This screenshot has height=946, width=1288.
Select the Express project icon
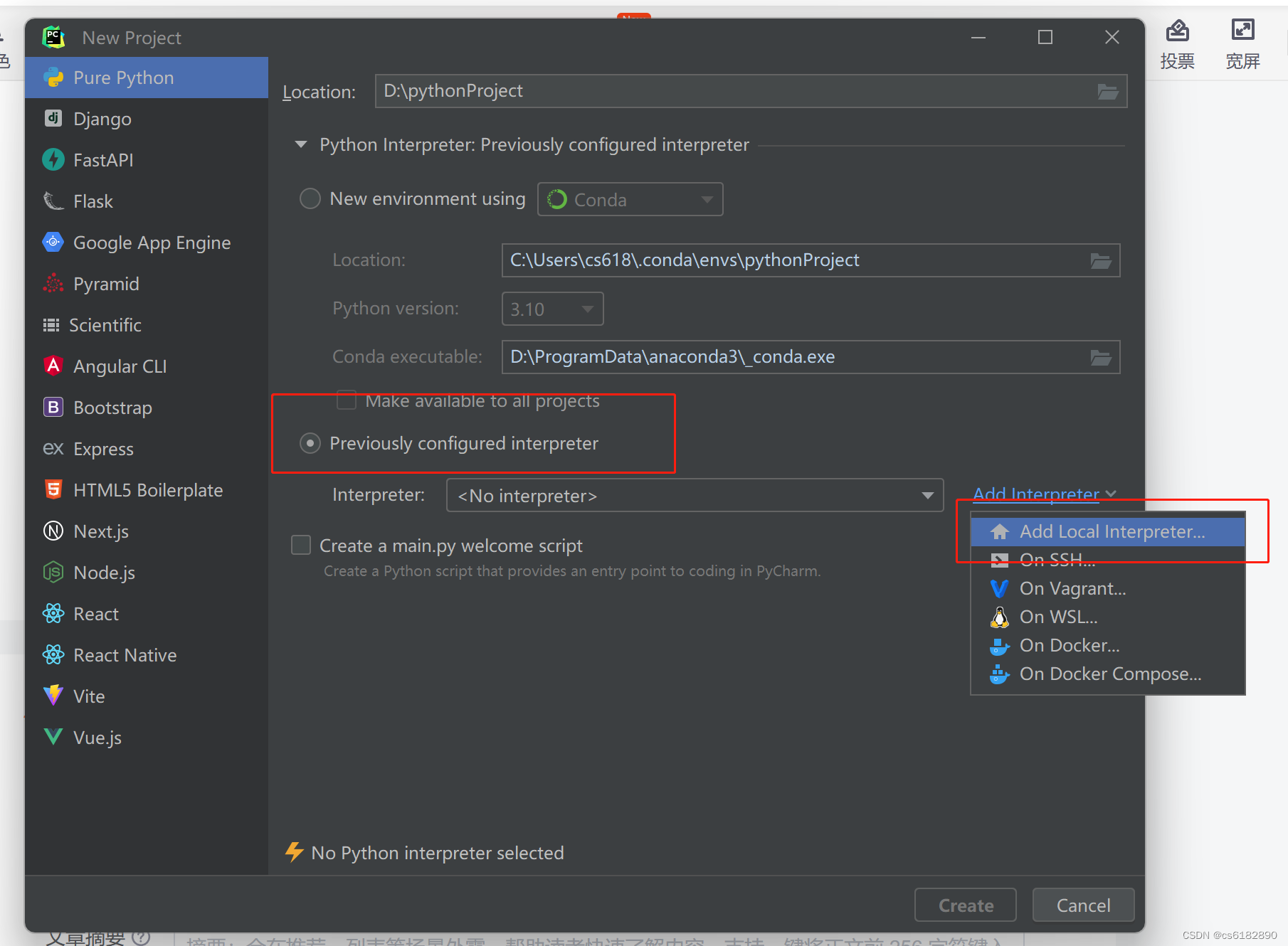click(x=53, y=448)
